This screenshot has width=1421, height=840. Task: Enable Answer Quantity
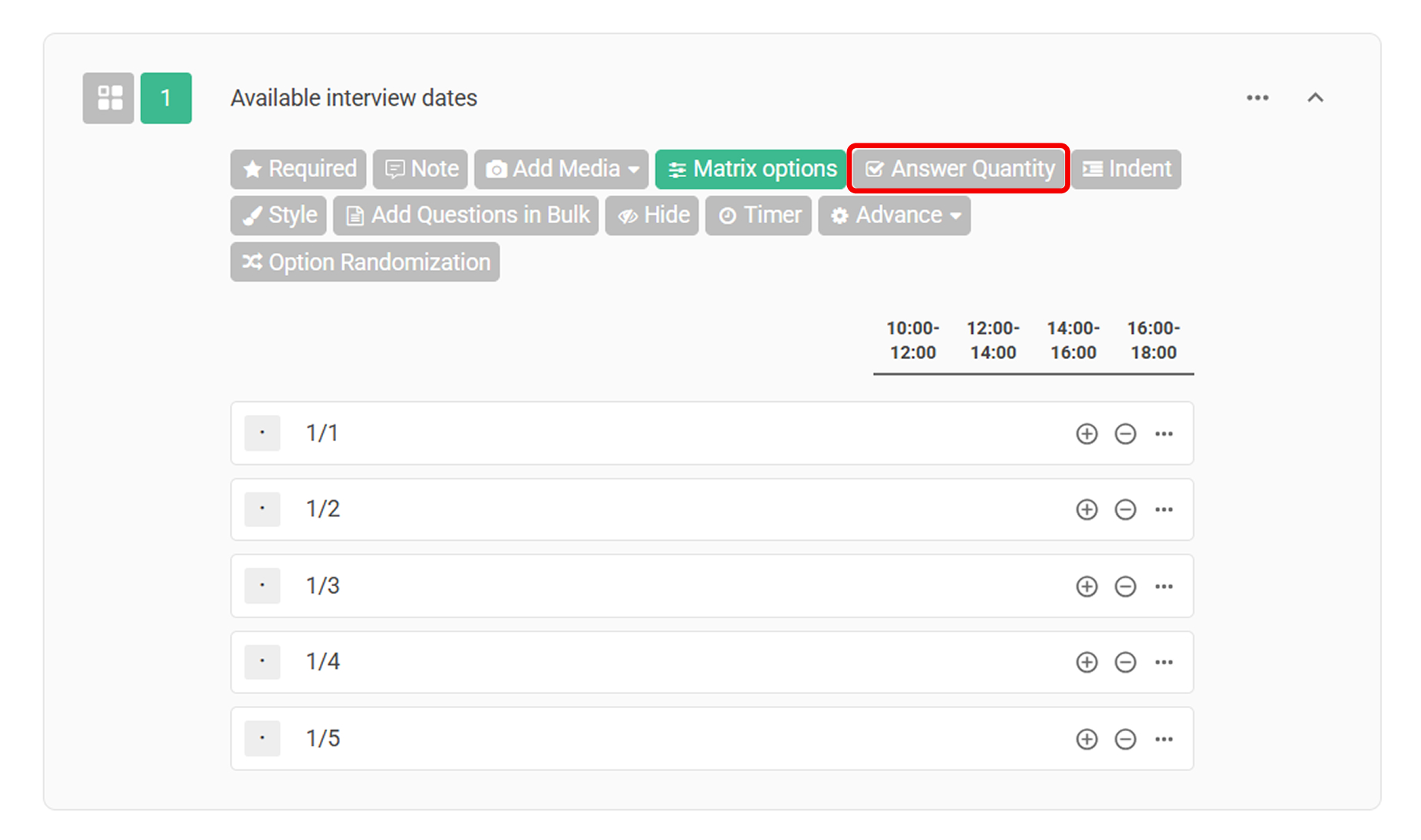pyautogui.click(x=958, y=169)
